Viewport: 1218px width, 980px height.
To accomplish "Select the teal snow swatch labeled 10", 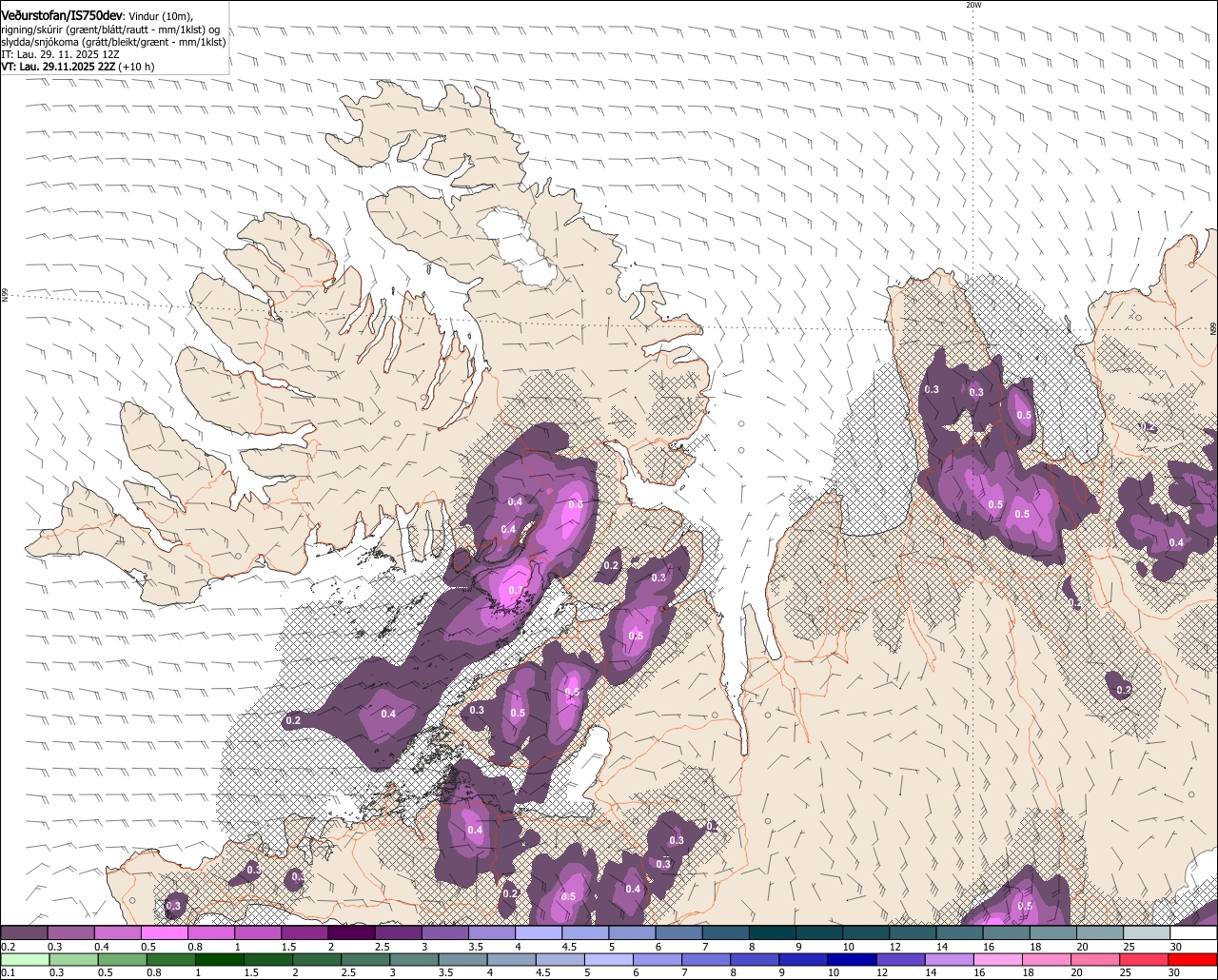I will coord(866,932).
